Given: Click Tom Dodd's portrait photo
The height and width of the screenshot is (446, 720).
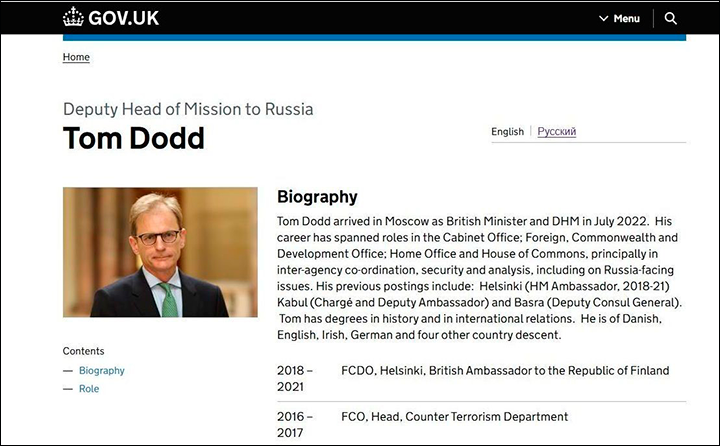Looking at the screenshot, I should point(160,252).
